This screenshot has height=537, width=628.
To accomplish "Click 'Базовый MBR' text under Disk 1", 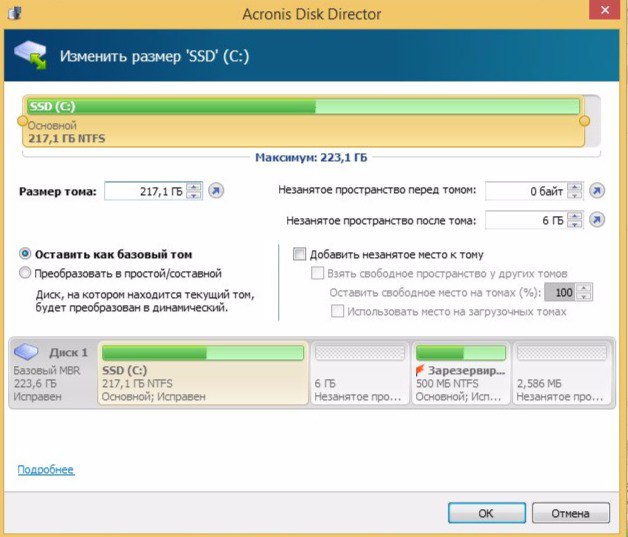I will [47, 370].
